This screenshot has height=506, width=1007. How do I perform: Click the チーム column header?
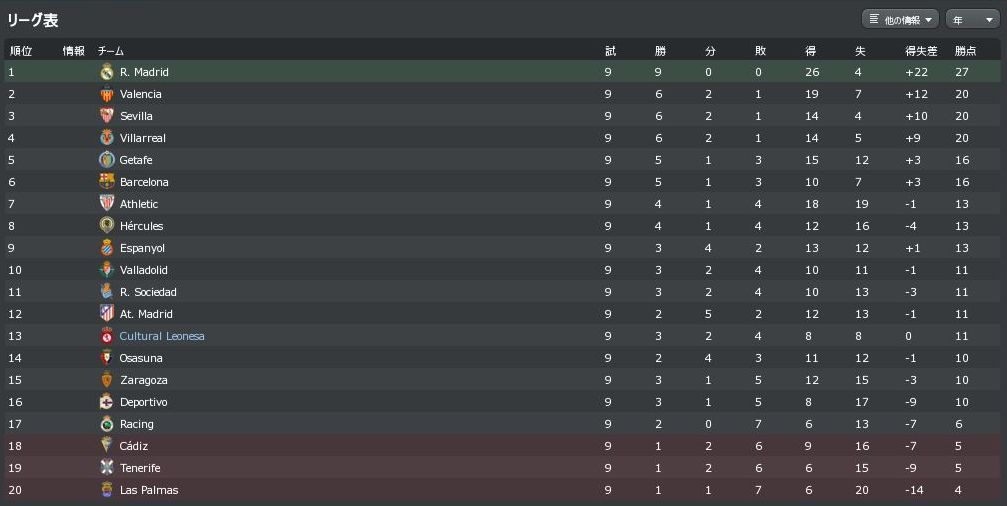coord(111,50)
